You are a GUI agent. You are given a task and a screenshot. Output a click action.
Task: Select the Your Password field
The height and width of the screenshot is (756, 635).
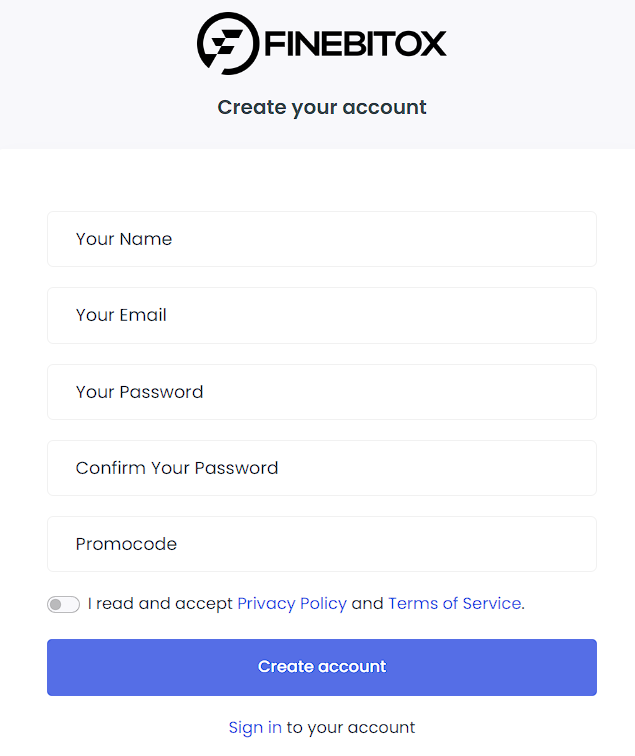tap(380, 392)
